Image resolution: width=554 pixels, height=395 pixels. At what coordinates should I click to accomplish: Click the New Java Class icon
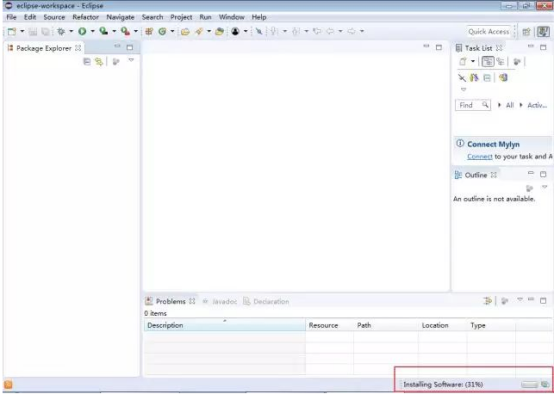162,31
